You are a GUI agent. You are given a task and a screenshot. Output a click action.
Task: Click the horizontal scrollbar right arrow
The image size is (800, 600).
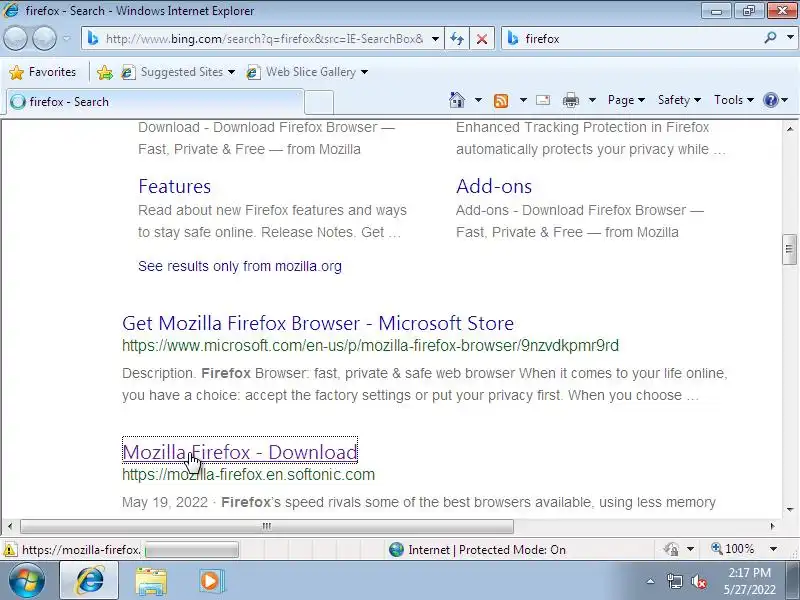click(773, 526)
